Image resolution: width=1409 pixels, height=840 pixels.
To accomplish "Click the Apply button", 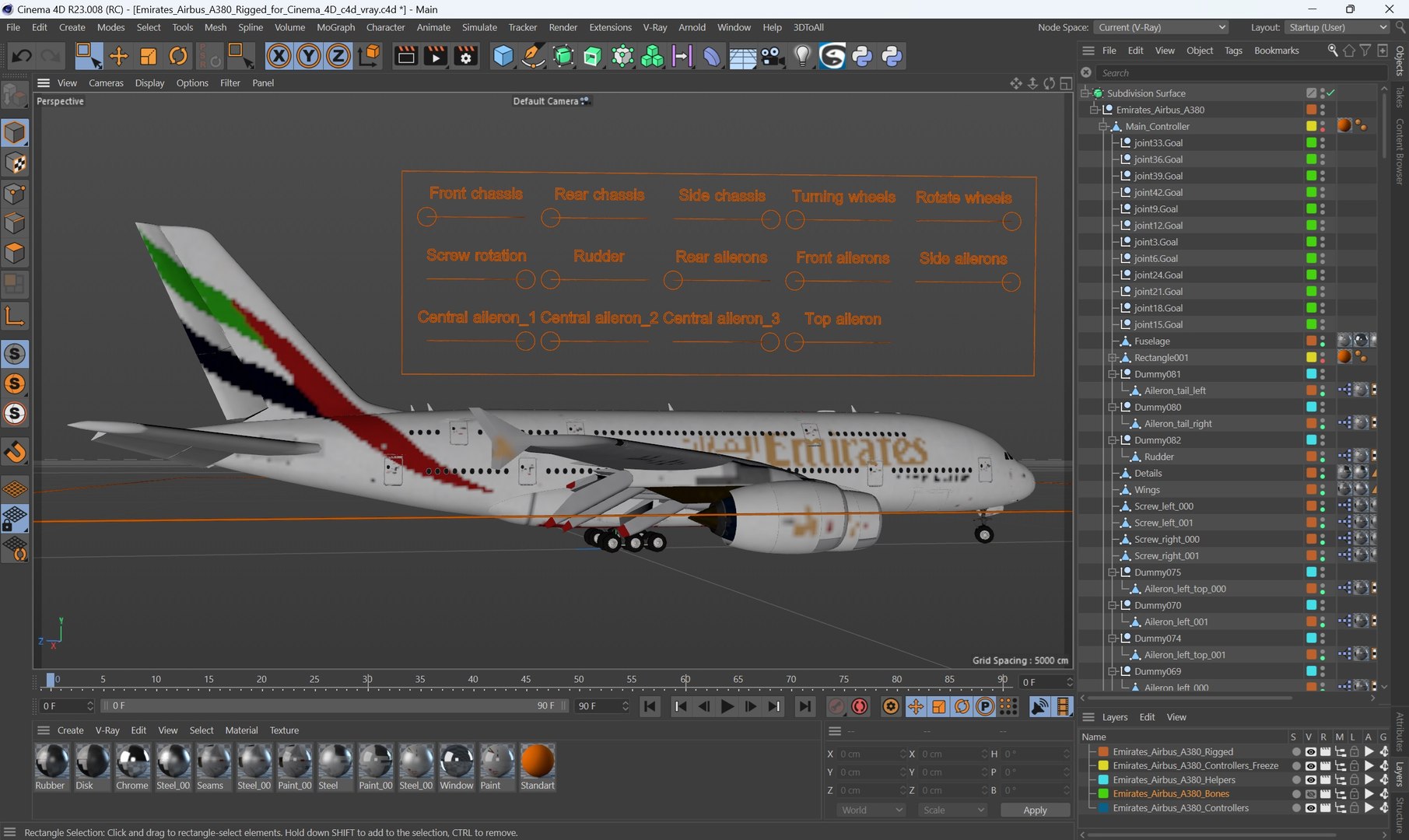I will click(1035, 810).
